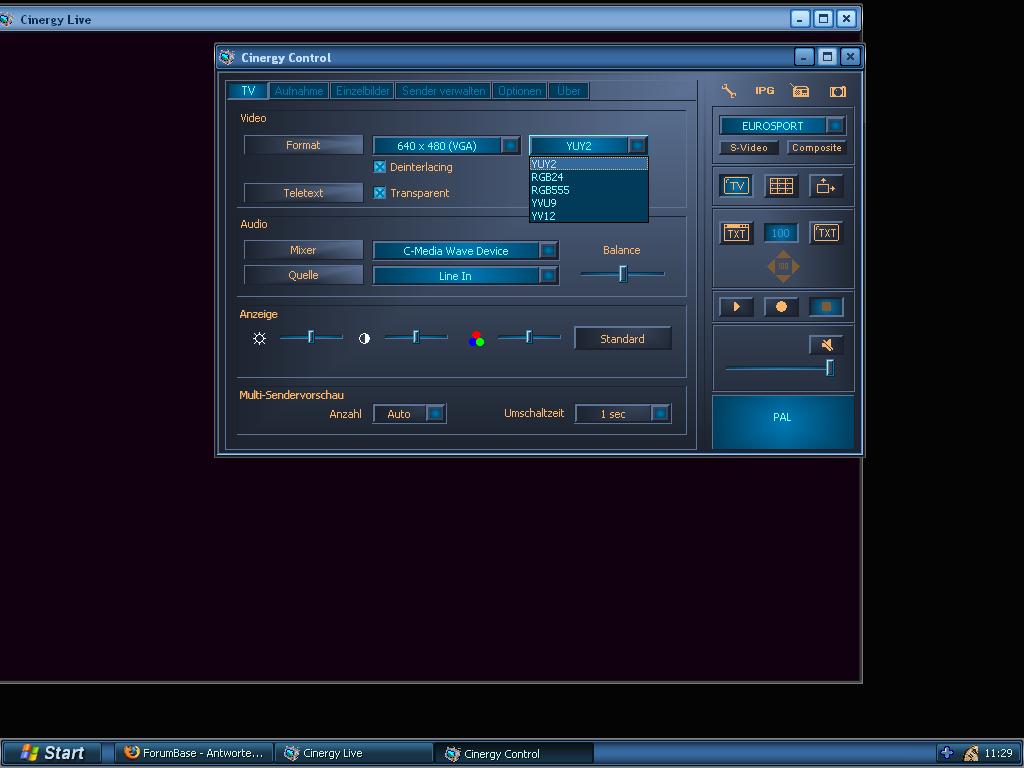Screen dimensions: 1024x768
Task: Open the right-hand TXT teletext icon
Action: tap(826, 233)
